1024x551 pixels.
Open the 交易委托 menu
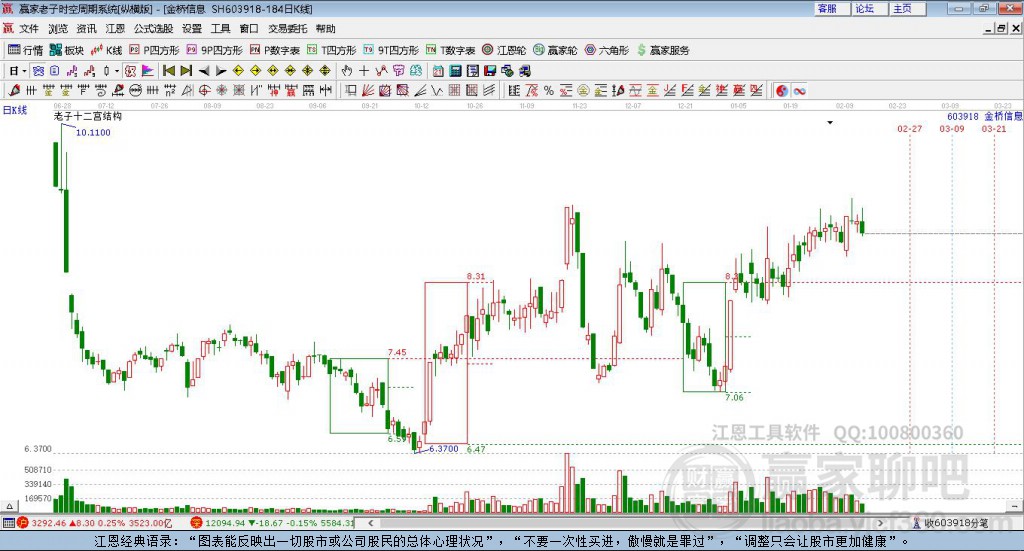[287, 29]
